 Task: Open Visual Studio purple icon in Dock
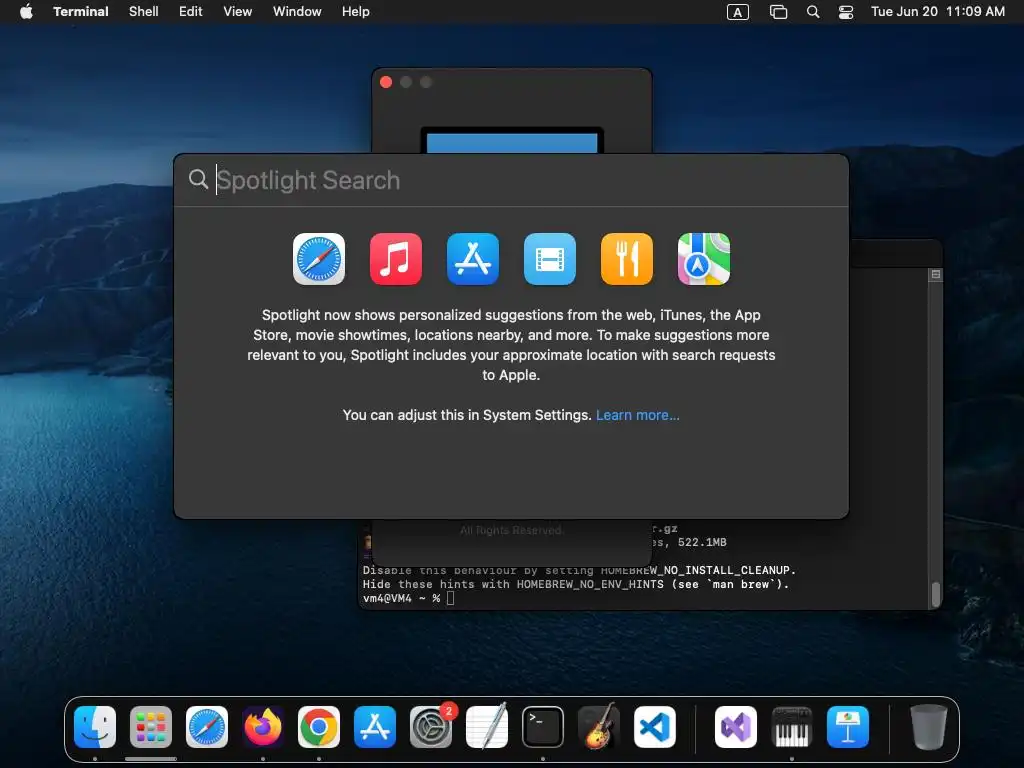coord(736,727)
